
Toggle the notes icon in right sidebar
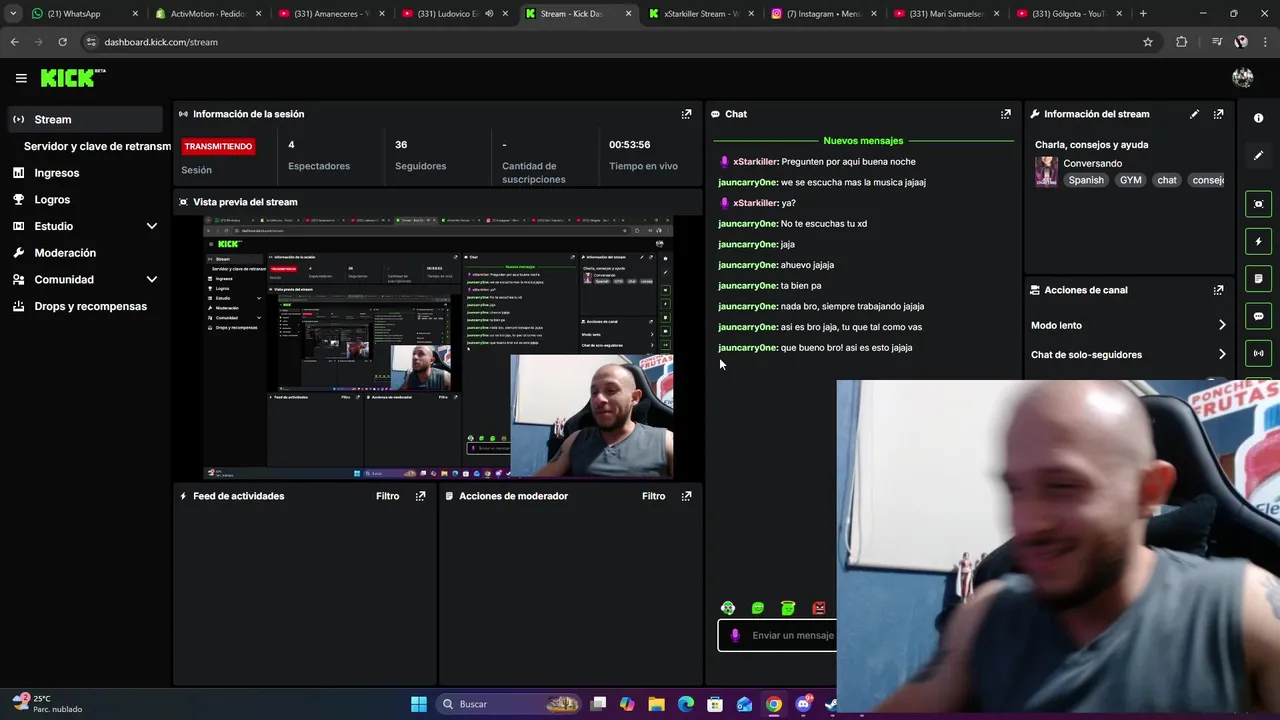(x=1258, y=278)
